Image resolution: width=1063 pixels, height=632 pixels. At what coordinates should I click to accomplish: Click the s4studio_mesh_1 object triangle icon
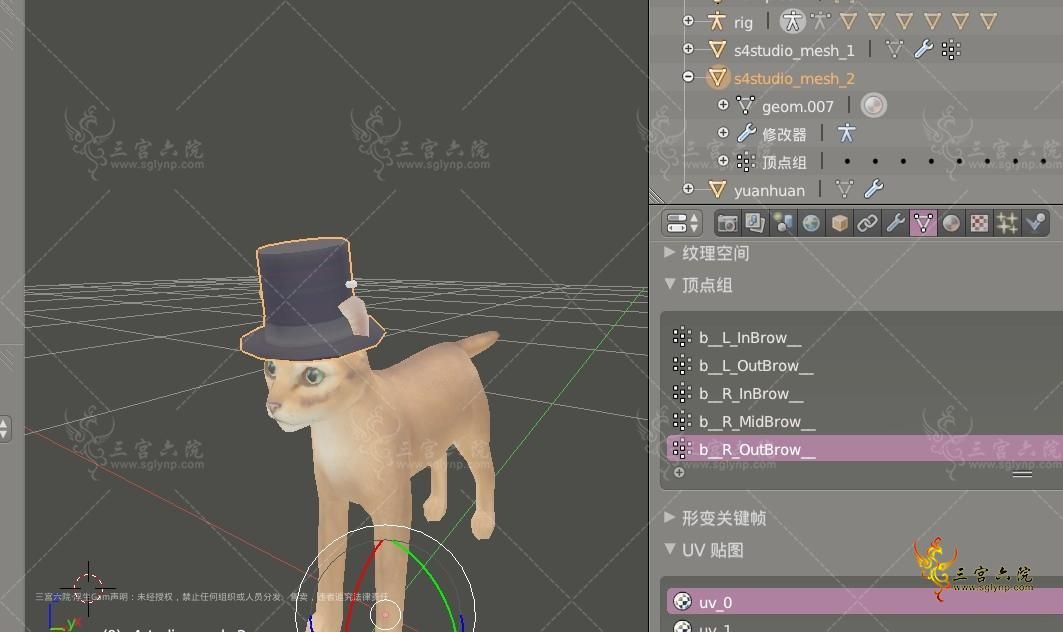pyautogui.click(x=717, y=50)
